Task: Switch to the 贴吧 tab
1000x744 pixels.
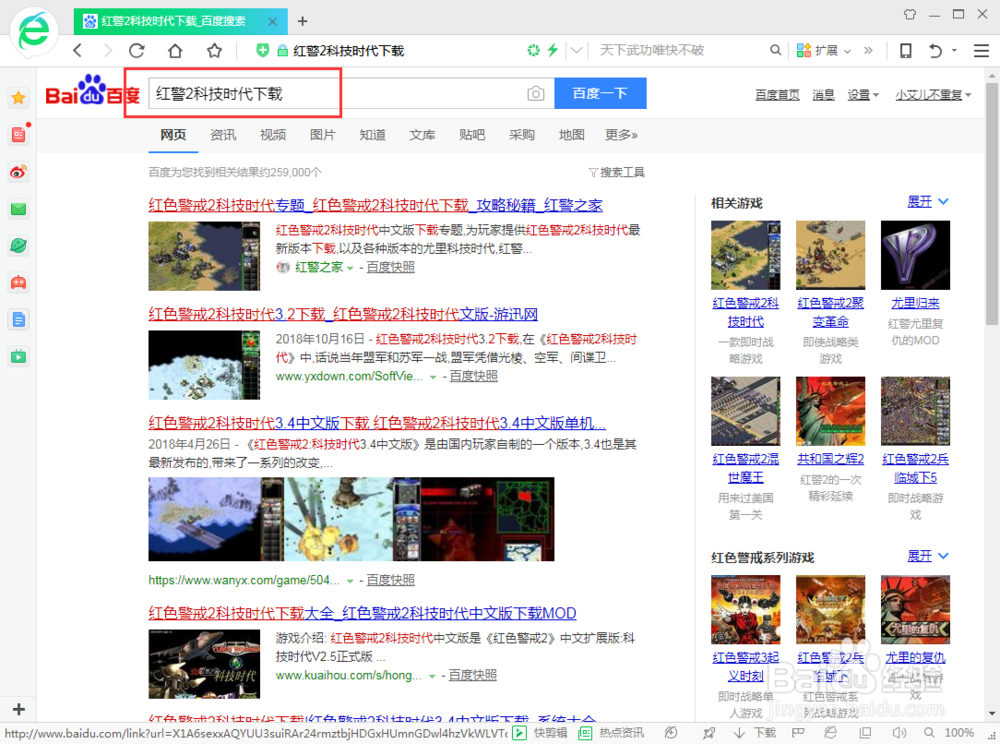Action: point(472,135)
